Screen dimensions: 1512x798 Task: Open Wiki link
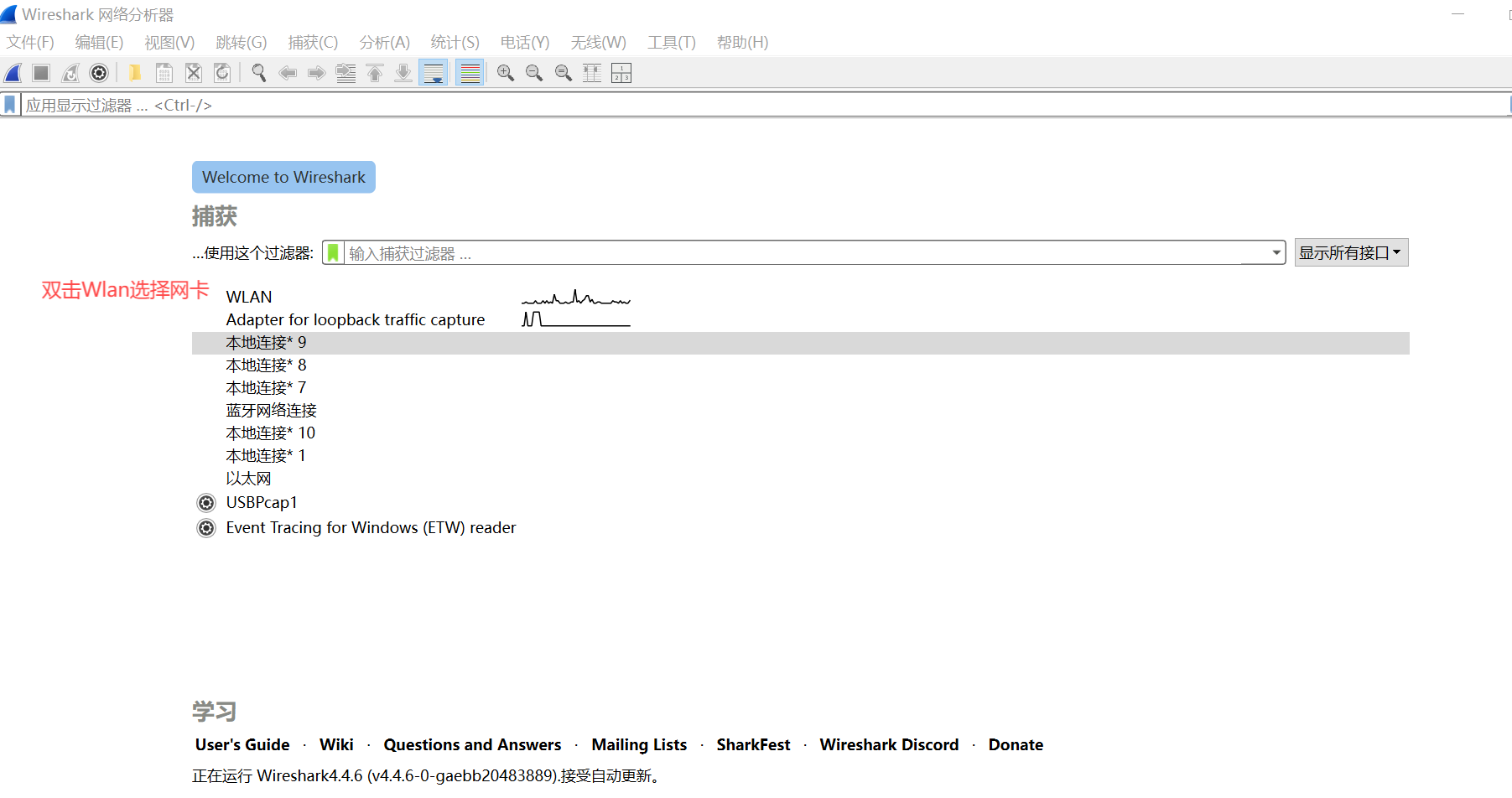[336, 744]
